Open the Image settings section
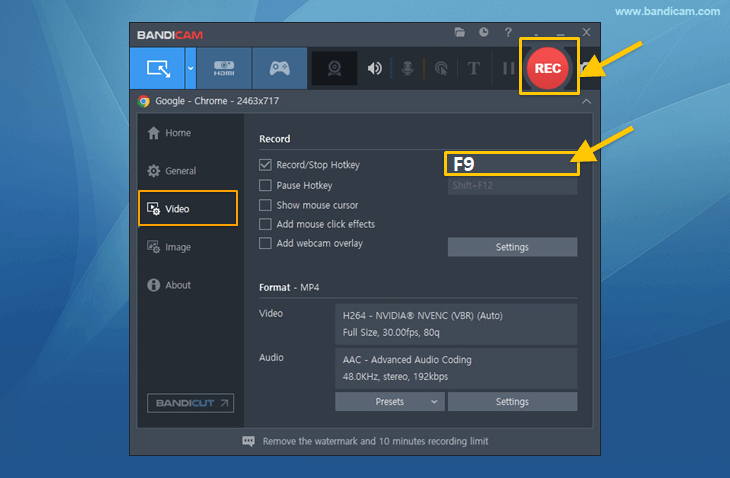The image size is (730, 478). tap(169, 247)
